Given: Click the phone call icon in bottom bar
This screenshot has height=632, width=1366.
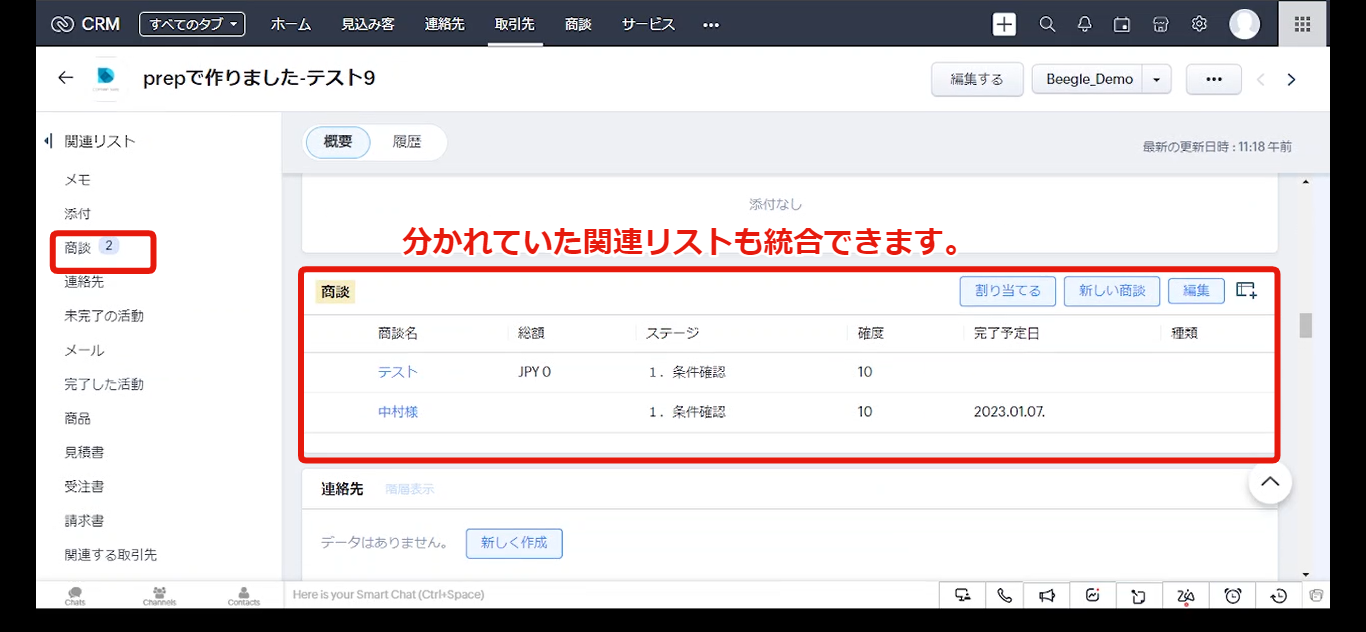Looking at the screenshot, I should tap(1005, 595).
